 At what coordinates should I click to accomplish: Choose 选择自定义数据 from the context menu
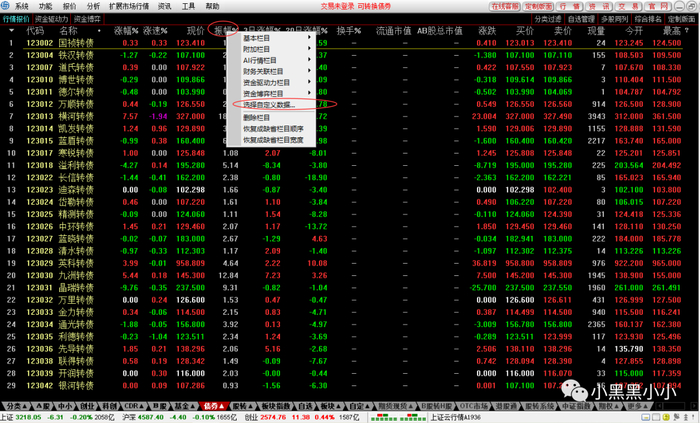tap(277, 104)
